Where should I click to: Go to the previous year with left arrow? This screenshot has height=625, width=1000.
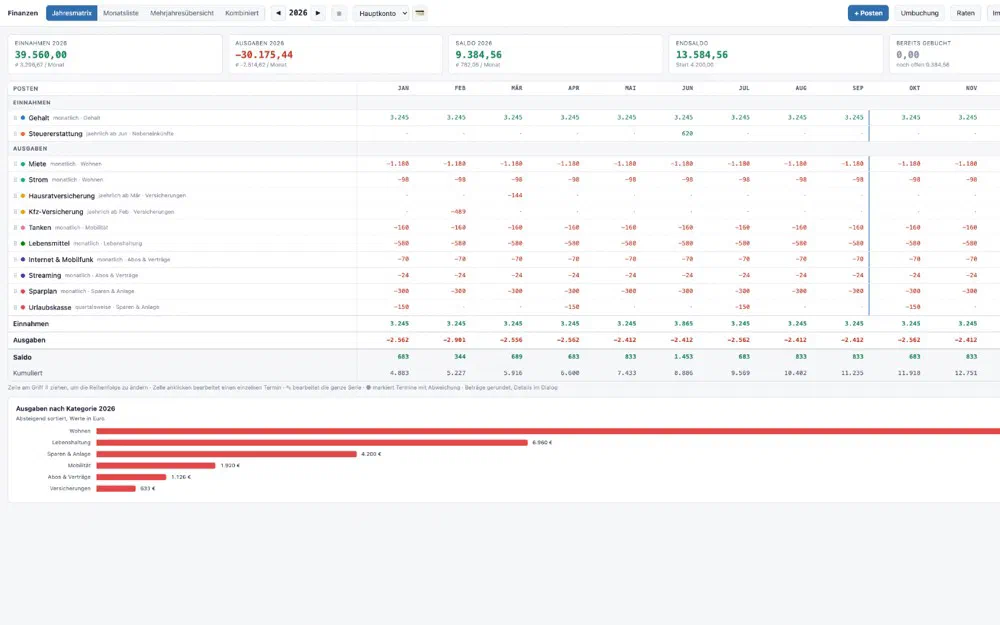pyautogui.click(x=278, y=13)
